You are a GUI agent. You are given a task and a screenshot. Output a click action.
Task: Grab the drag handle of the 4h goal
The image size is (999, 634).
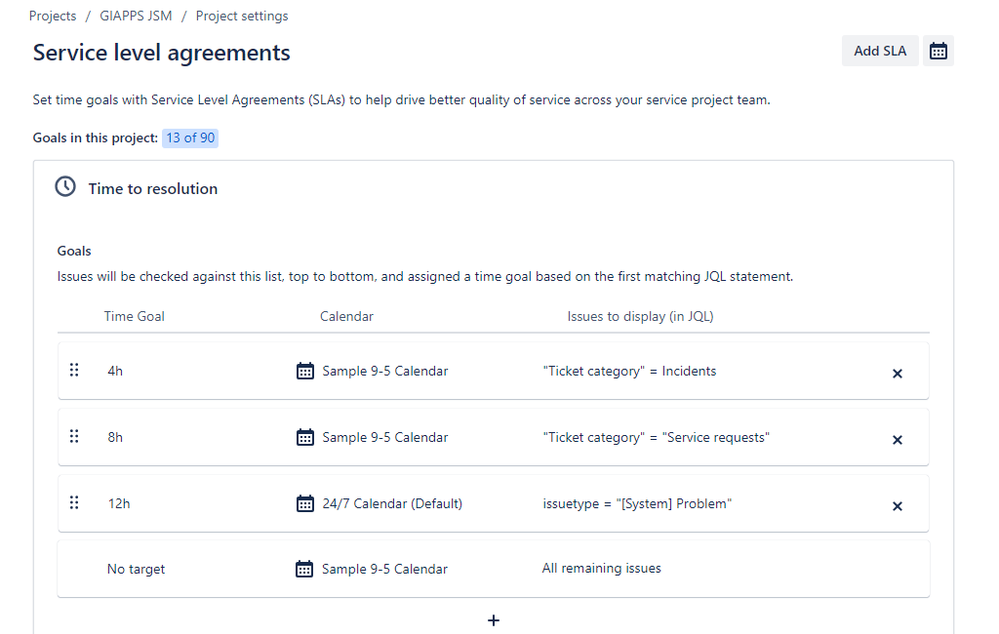click(x=74, y=370)
